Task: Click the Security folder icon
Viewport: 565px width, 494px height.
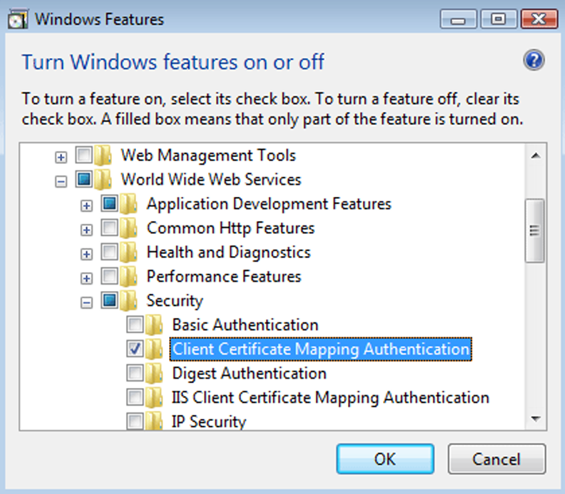Action: point(129,301)
